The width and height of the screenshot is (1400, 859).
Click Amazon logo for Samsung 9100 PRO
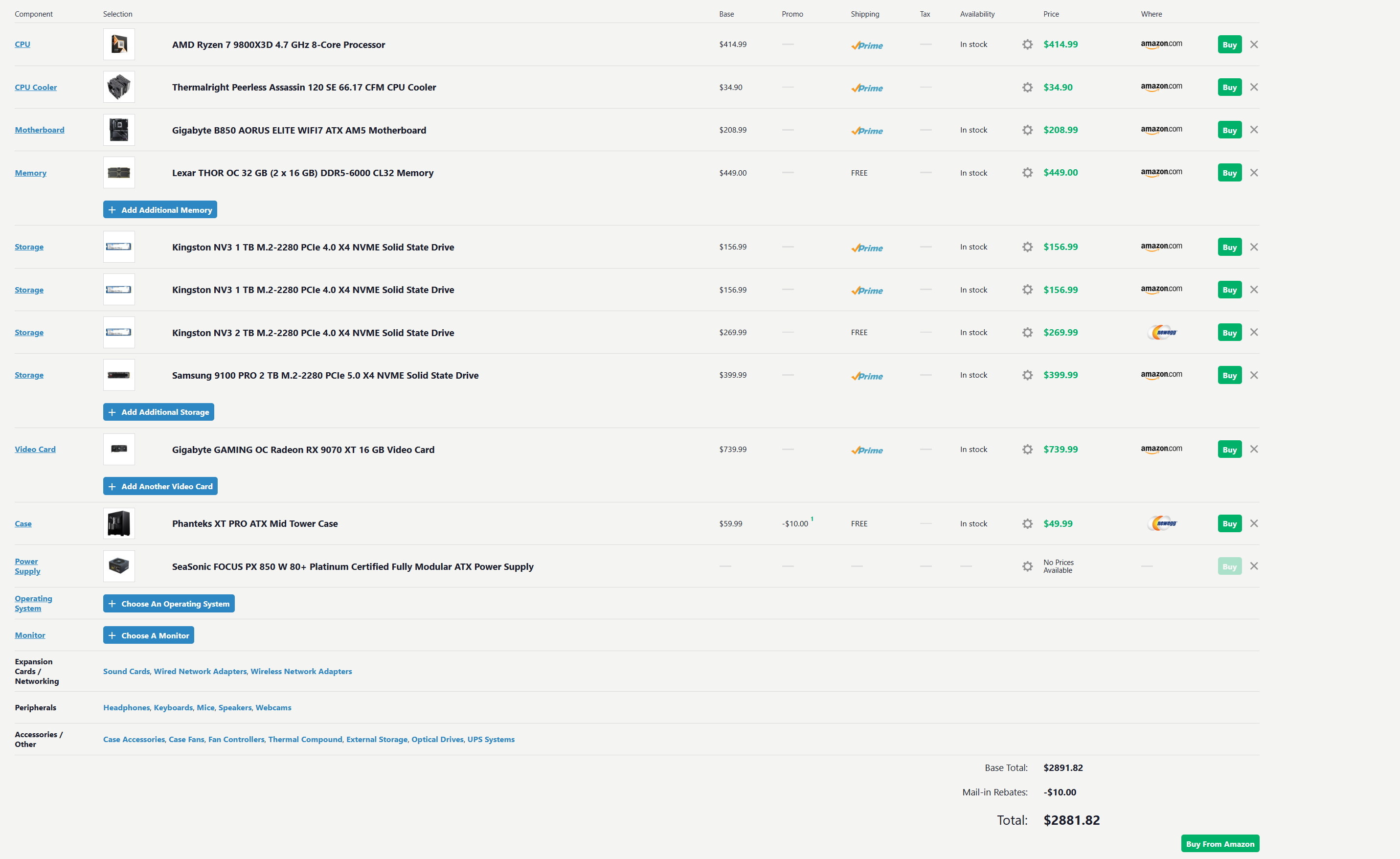(x=1161, y=375)
